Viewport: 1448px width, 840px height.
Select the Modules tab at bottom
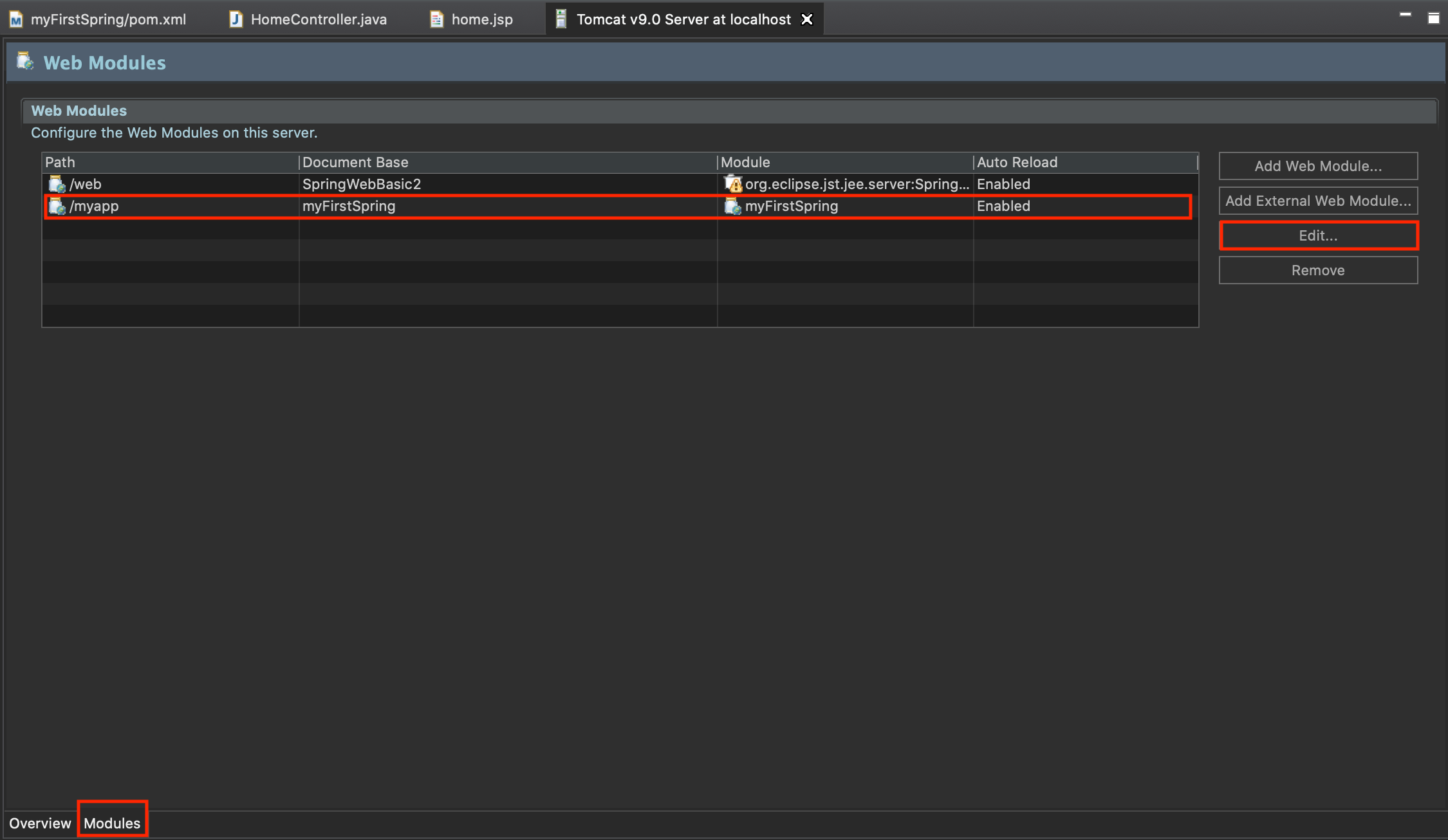112,823
